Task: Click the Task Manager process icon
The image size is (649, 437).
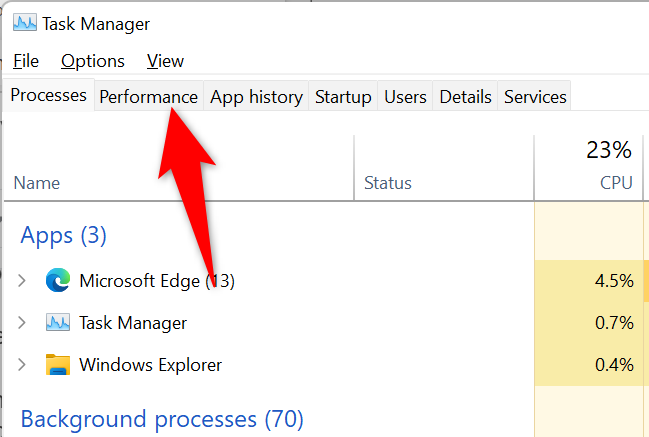Action: pyautogui.click(x=58, y=323)
